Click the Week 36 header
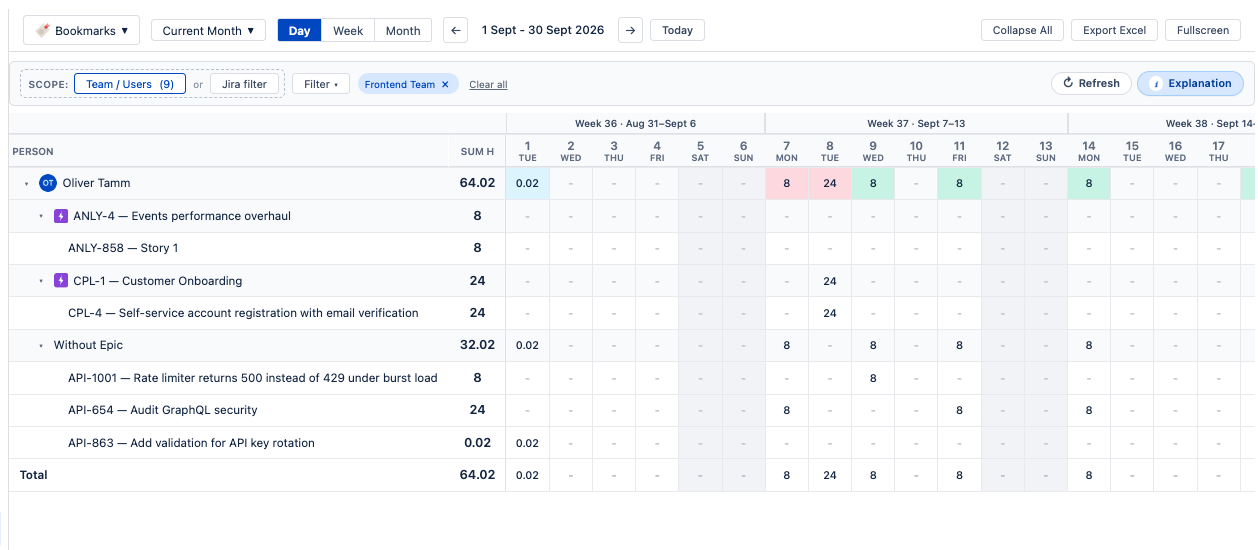1258x550 pixels. (x=635, y=124)
